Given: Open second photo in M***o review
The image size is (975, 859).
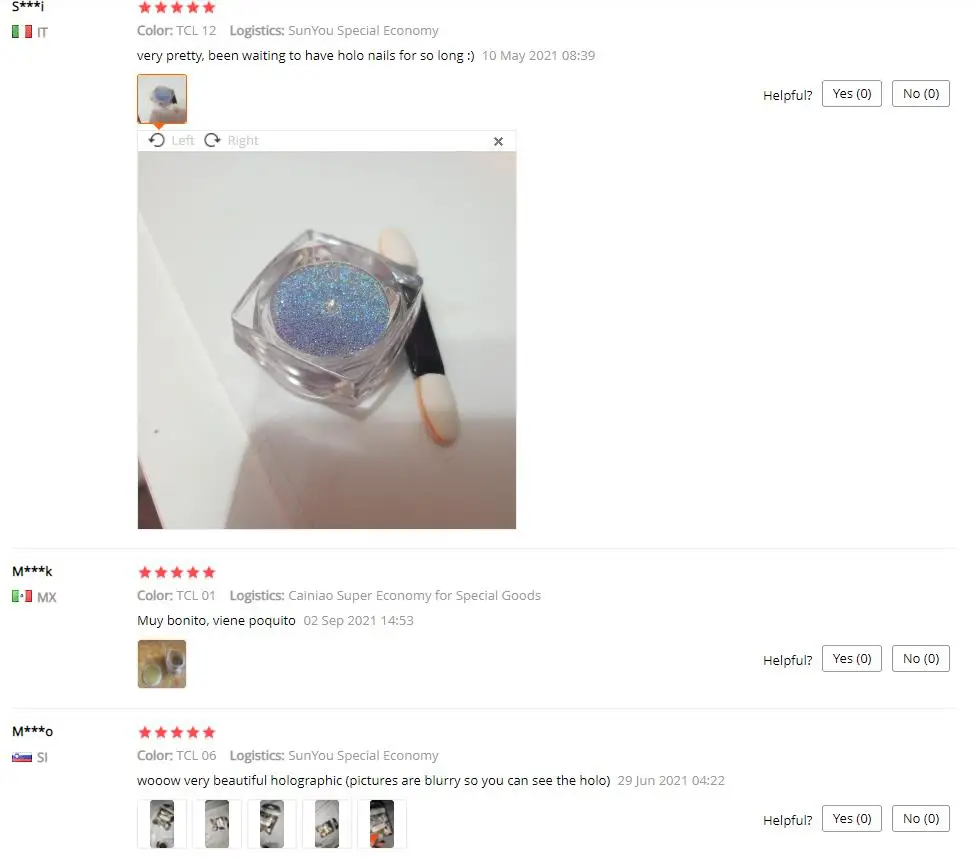Looking at the screenshot, I should click(x=217, y=824).
